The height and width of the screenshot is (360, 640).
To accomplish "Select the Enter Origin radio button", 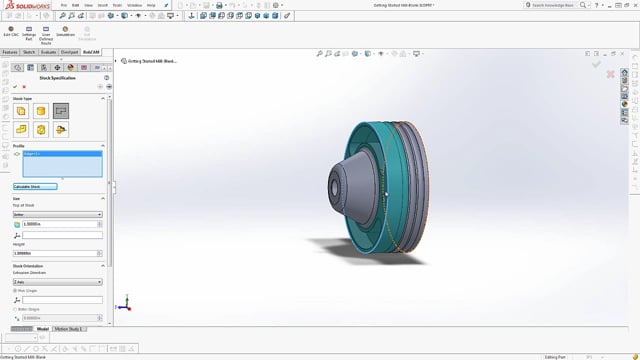I will (15, 309).
